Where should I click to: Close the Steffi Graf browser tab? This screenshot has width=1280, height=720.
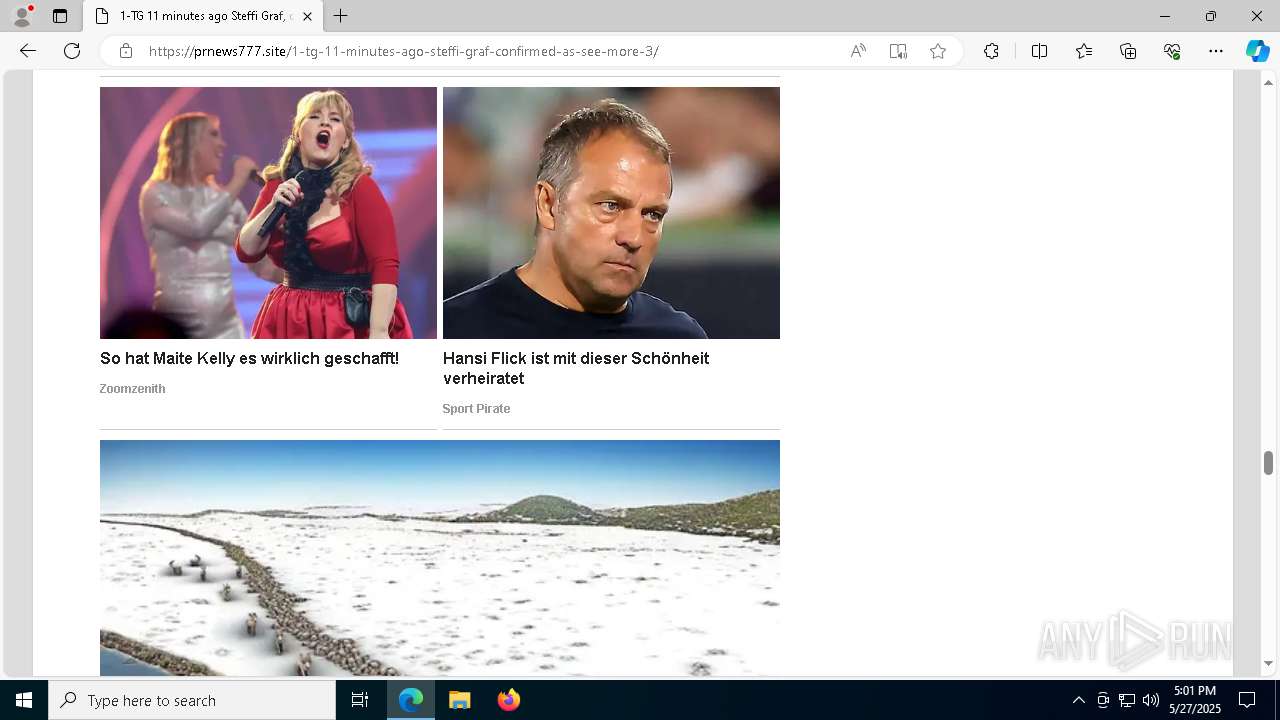point(307,16)
